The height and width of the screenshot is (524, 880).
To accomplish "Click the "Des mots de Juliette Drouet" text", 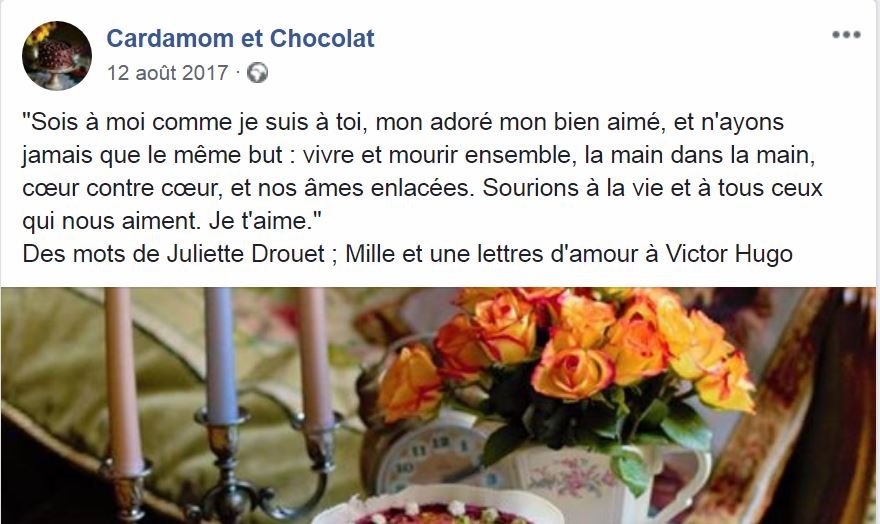I will point(174,254).
